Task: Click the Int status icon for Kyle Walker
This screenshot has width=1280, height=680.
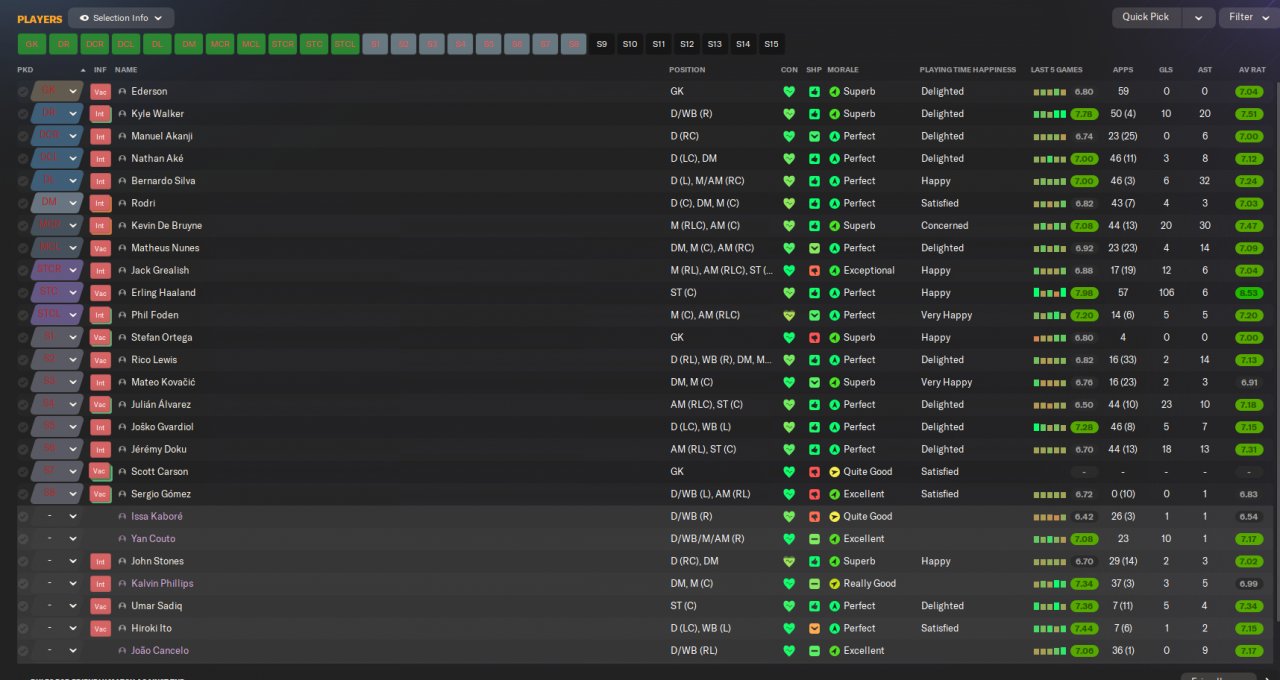Action: (x=100, y=114)
